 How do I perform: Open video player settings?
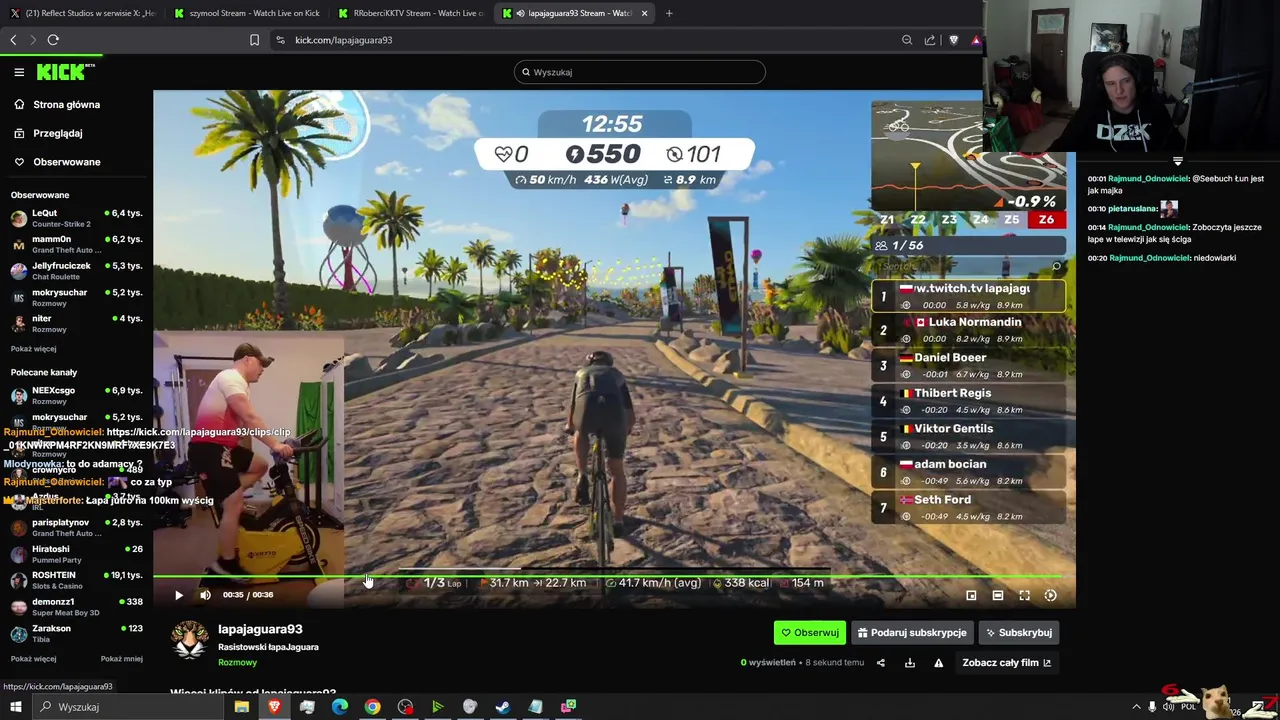(x=1050, y=595)
